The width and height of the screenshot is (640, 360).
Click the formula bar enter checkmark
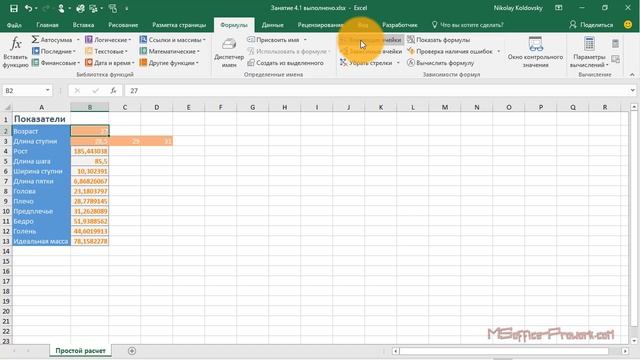click(96, 91)
